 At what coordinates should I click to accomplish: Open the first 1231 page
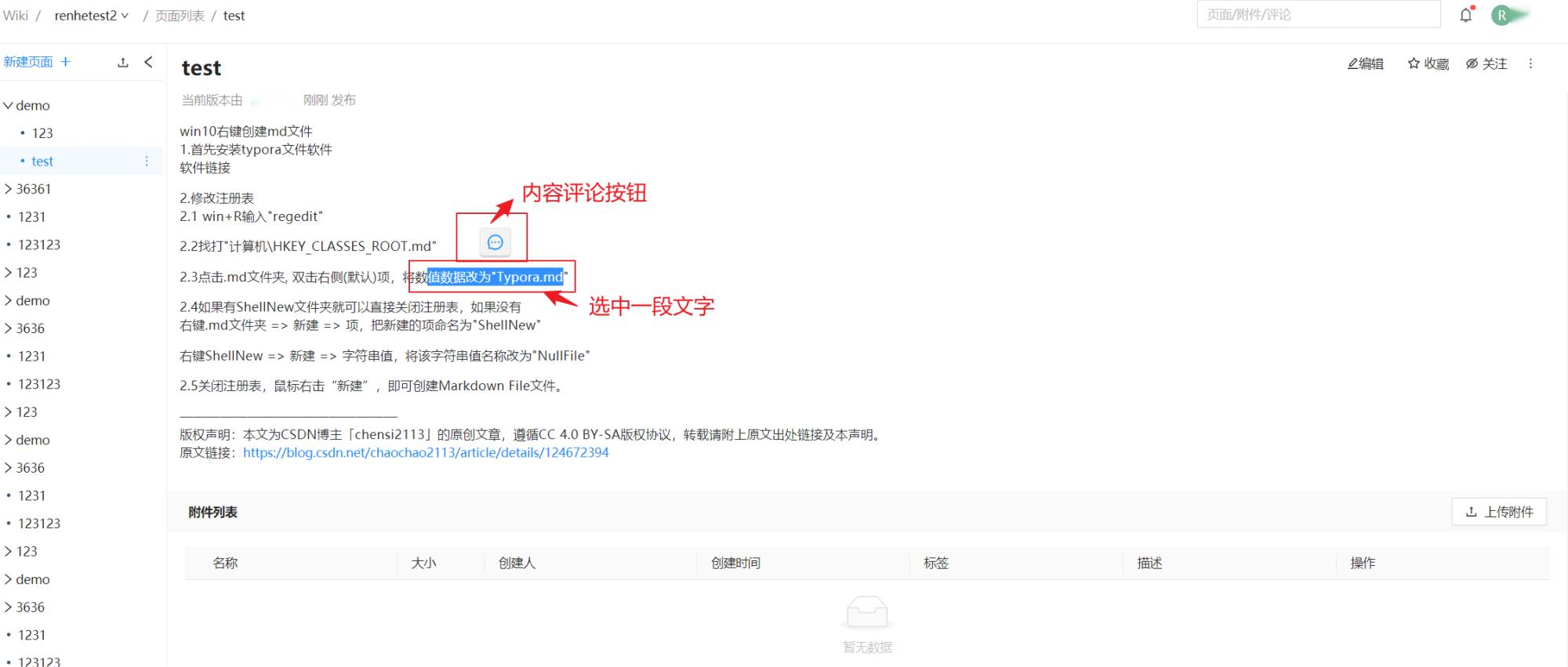(31, 217)
